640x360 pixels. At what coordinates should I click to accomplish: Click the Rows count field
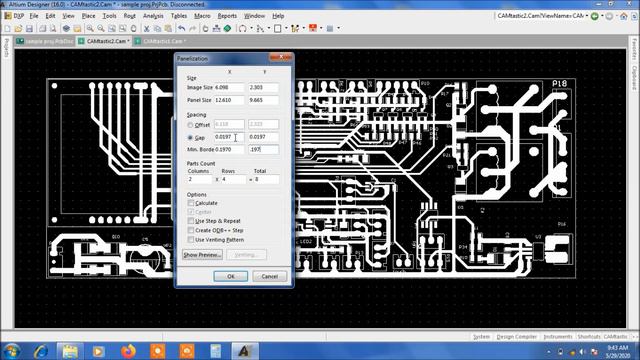233,179
